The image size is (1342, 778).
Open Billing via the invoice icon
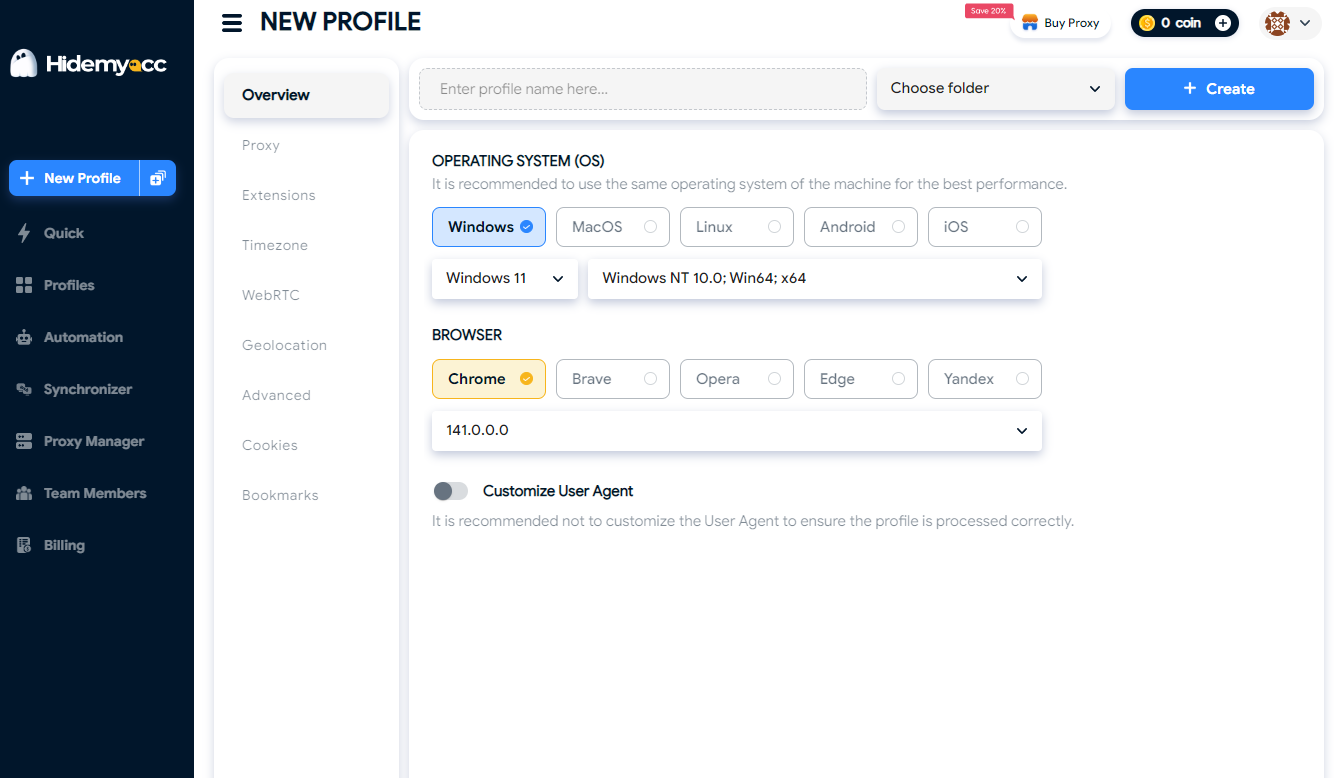25,545
